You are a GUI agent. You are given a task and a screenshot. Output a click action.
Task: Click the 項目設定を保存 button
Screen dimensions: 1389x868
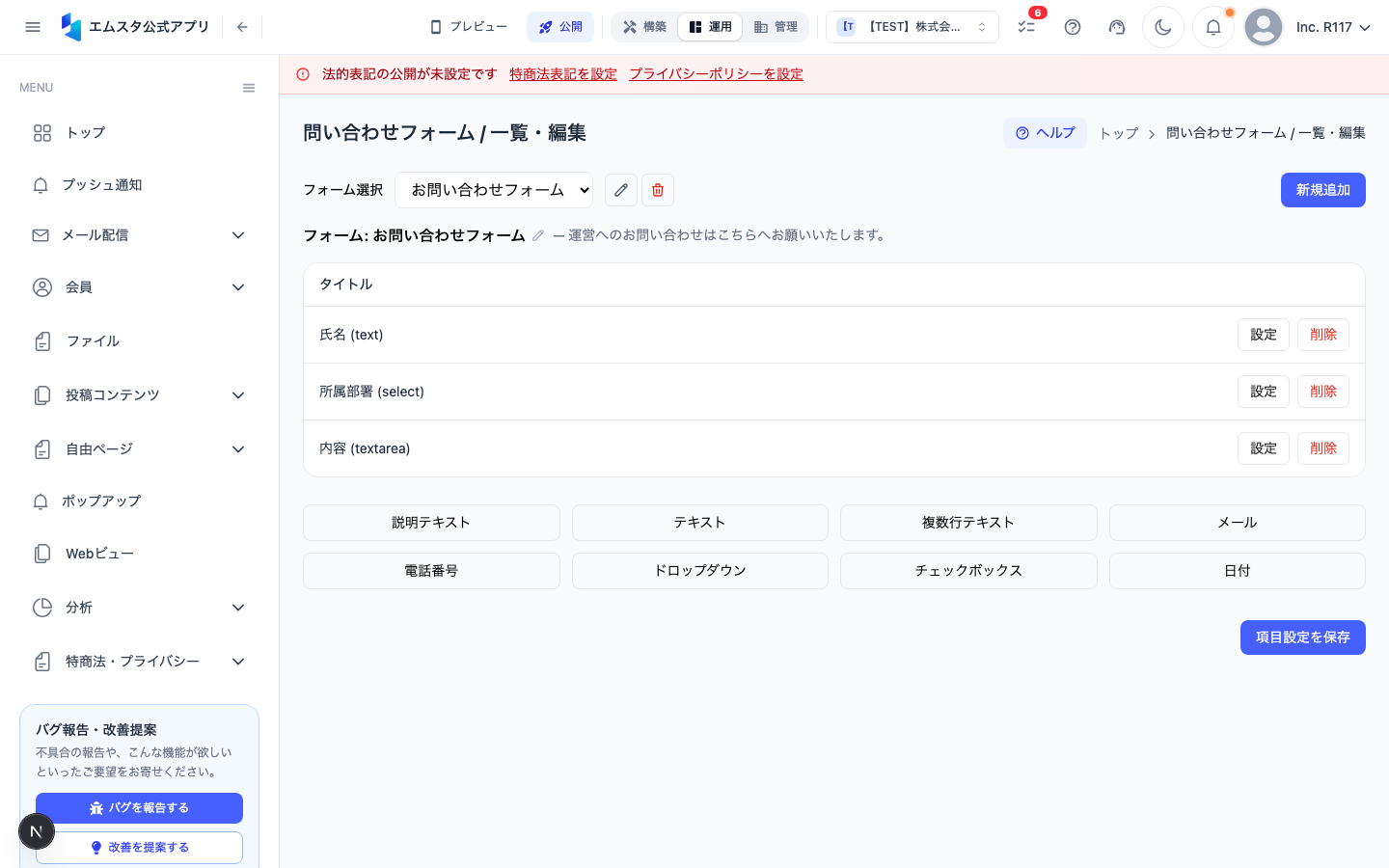[1303, 637]
